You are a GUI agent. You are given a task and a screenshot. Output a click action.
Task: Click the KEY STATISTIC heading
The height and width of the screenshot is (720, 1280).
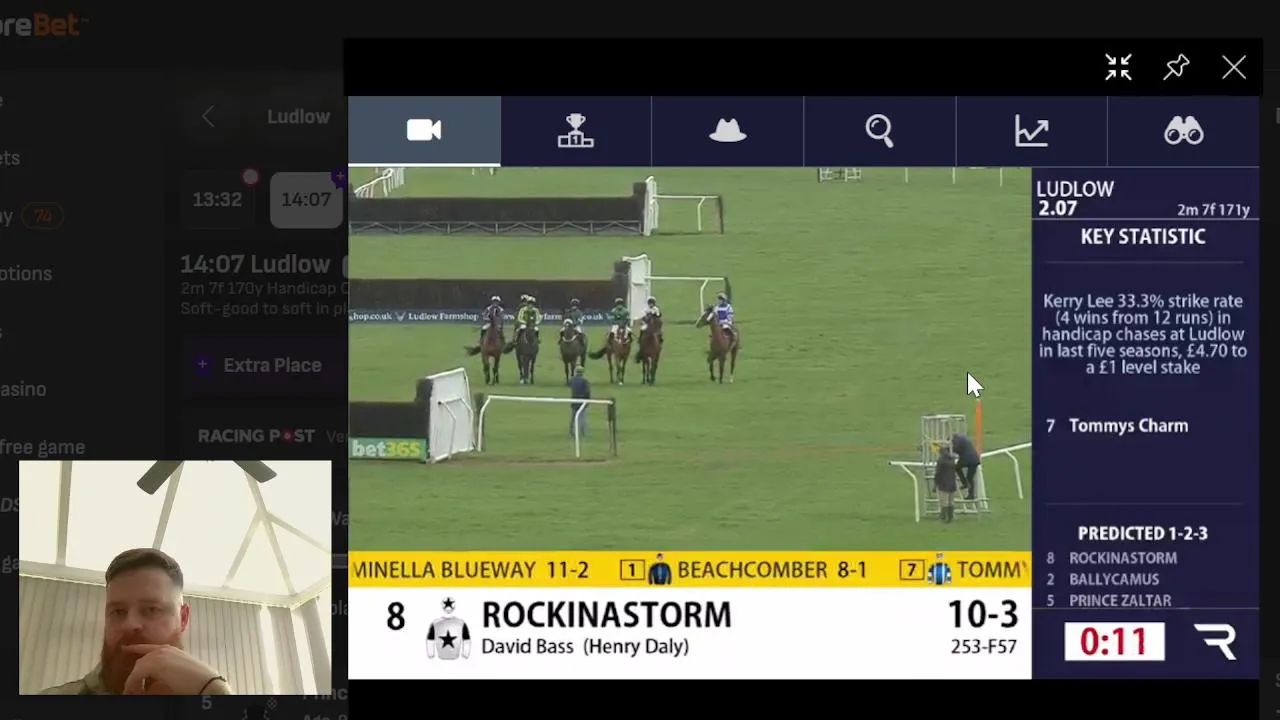1143,237
